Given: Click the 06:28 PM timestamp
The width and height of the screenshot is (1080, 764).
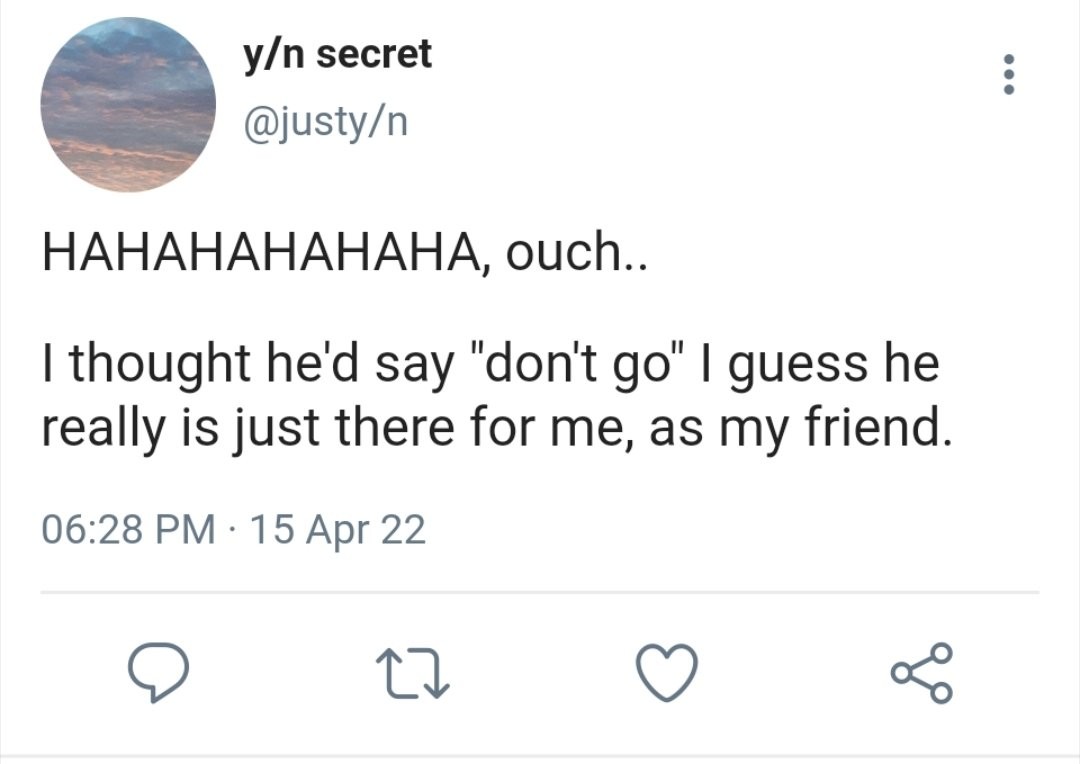Looking at the screenshot, I should click(x=128, y=530).
